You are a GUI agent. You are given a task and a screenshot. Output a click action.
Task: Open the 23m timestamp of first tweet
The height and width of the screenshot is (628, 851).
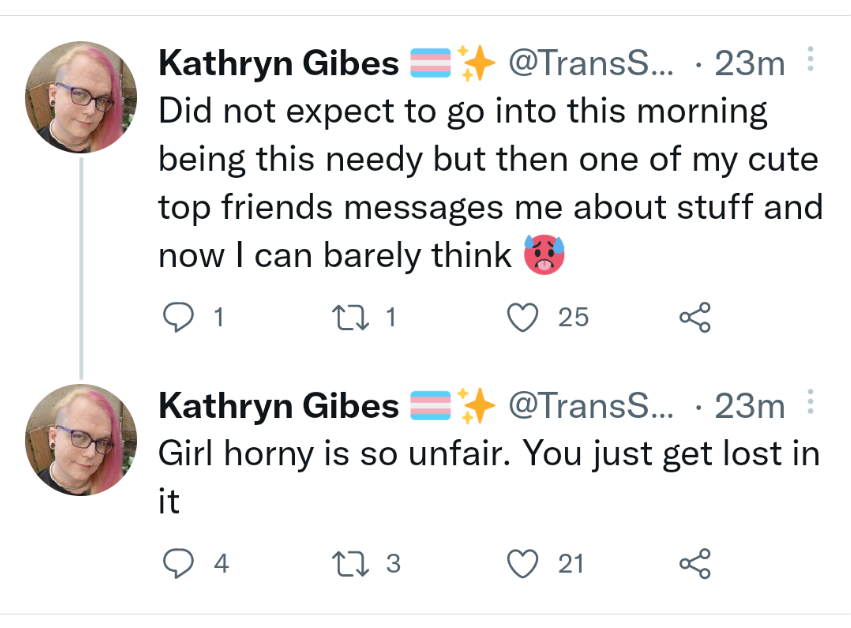pyautogui.click(x=750, y=64)
